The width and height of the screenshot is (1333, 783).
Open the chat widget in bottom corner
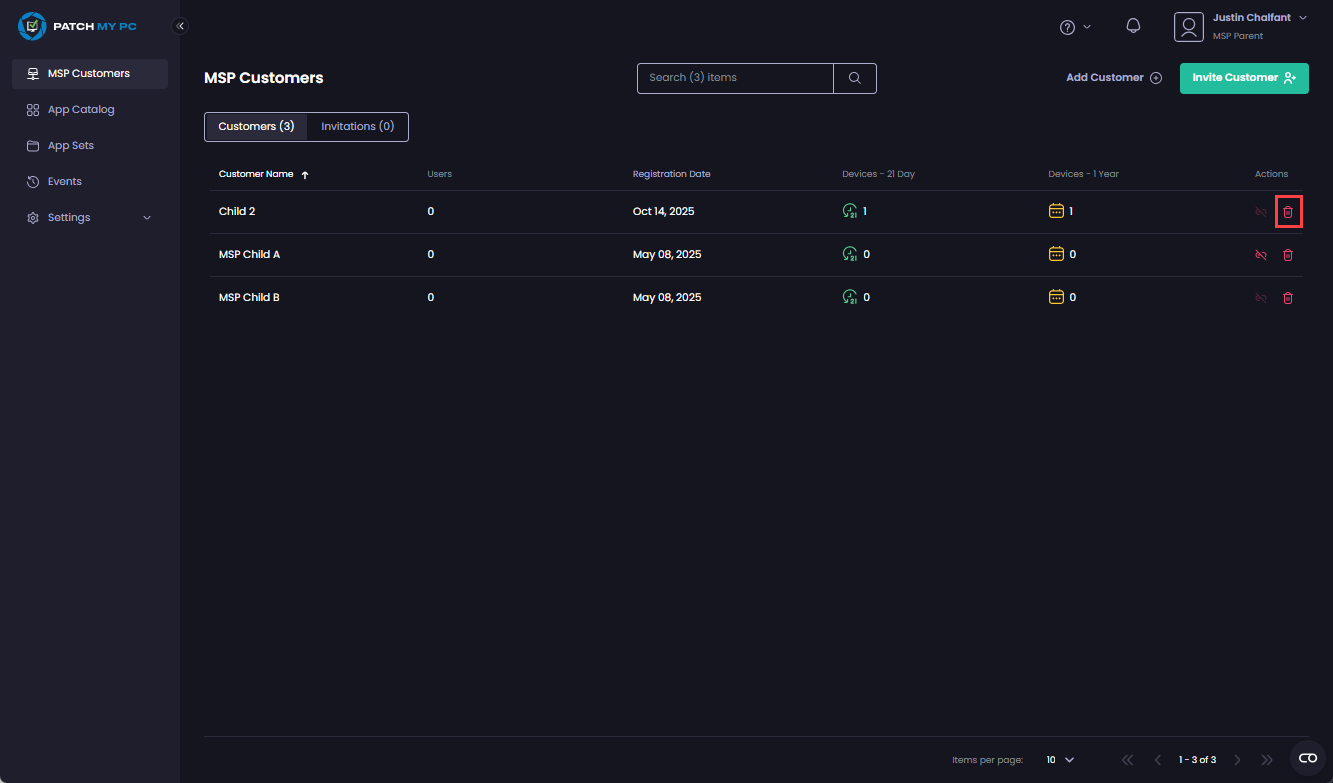1307,758
